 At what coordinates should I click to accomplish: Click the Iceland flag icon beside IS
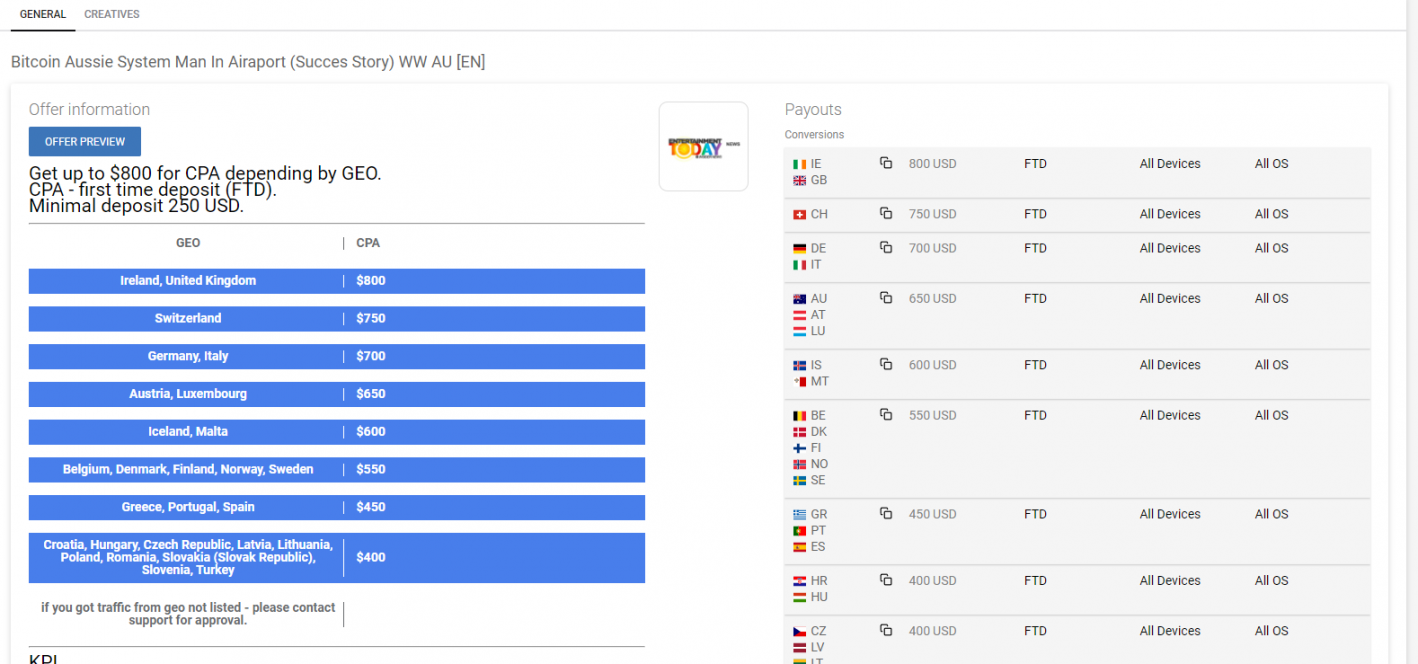[799, 366]
